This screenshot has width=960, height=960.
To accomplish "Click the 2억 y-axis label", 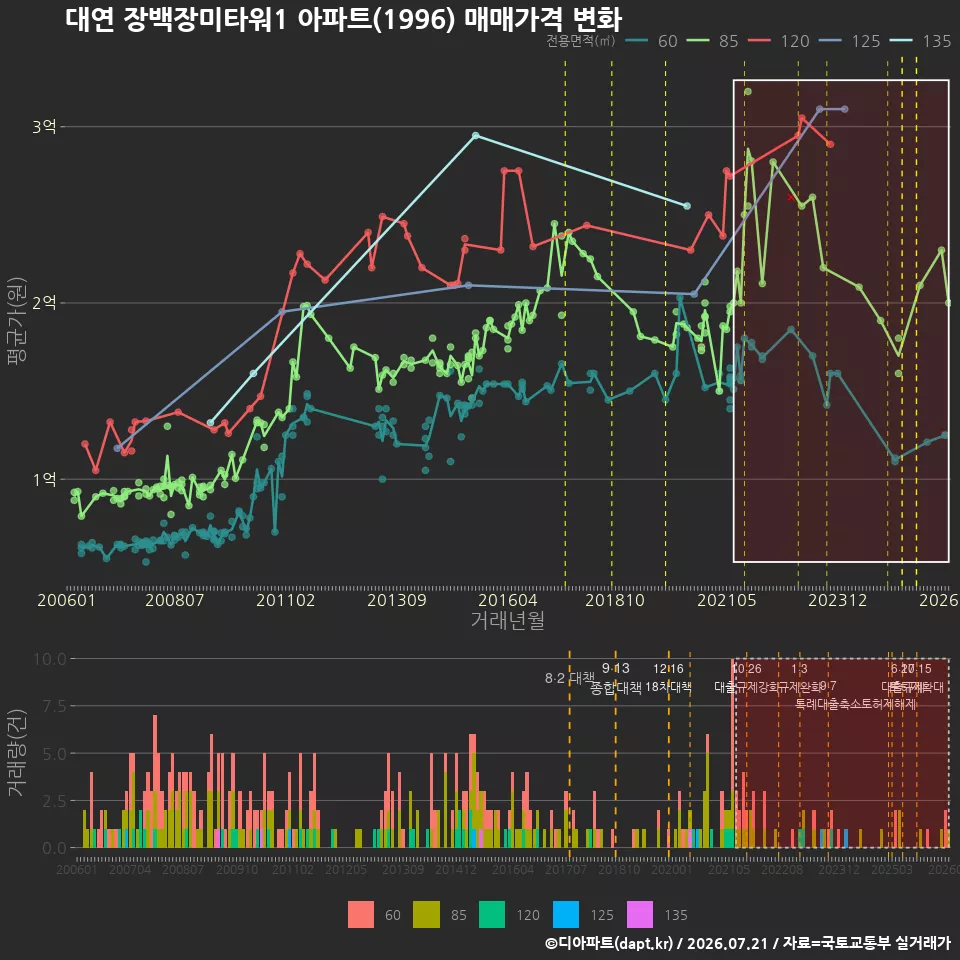I will point(44,302).
